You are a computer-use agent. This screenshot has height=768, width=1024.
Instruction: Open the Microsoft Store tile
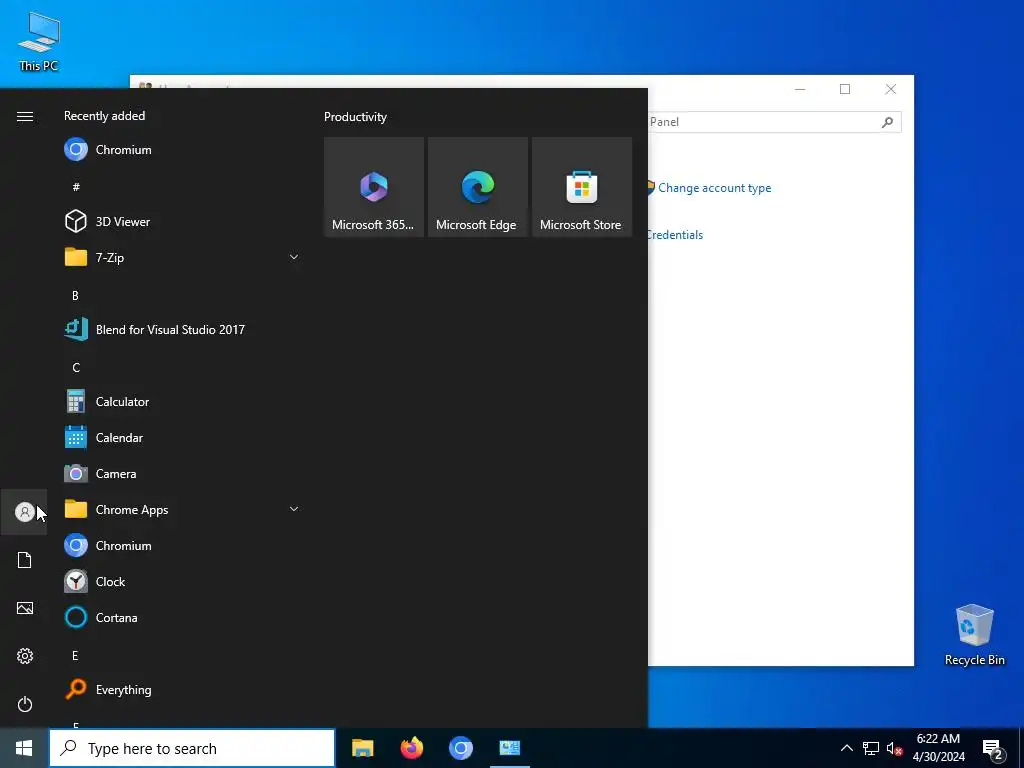(582, 187)
